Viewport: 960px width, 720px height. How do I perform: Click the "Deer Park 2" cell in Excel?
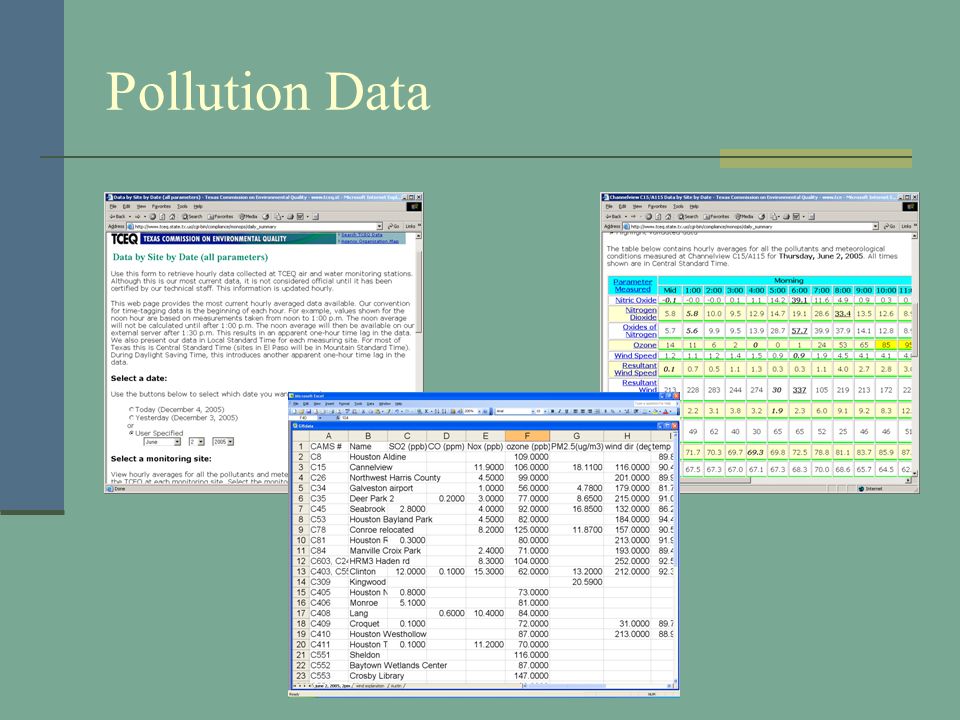click(372, 498)
